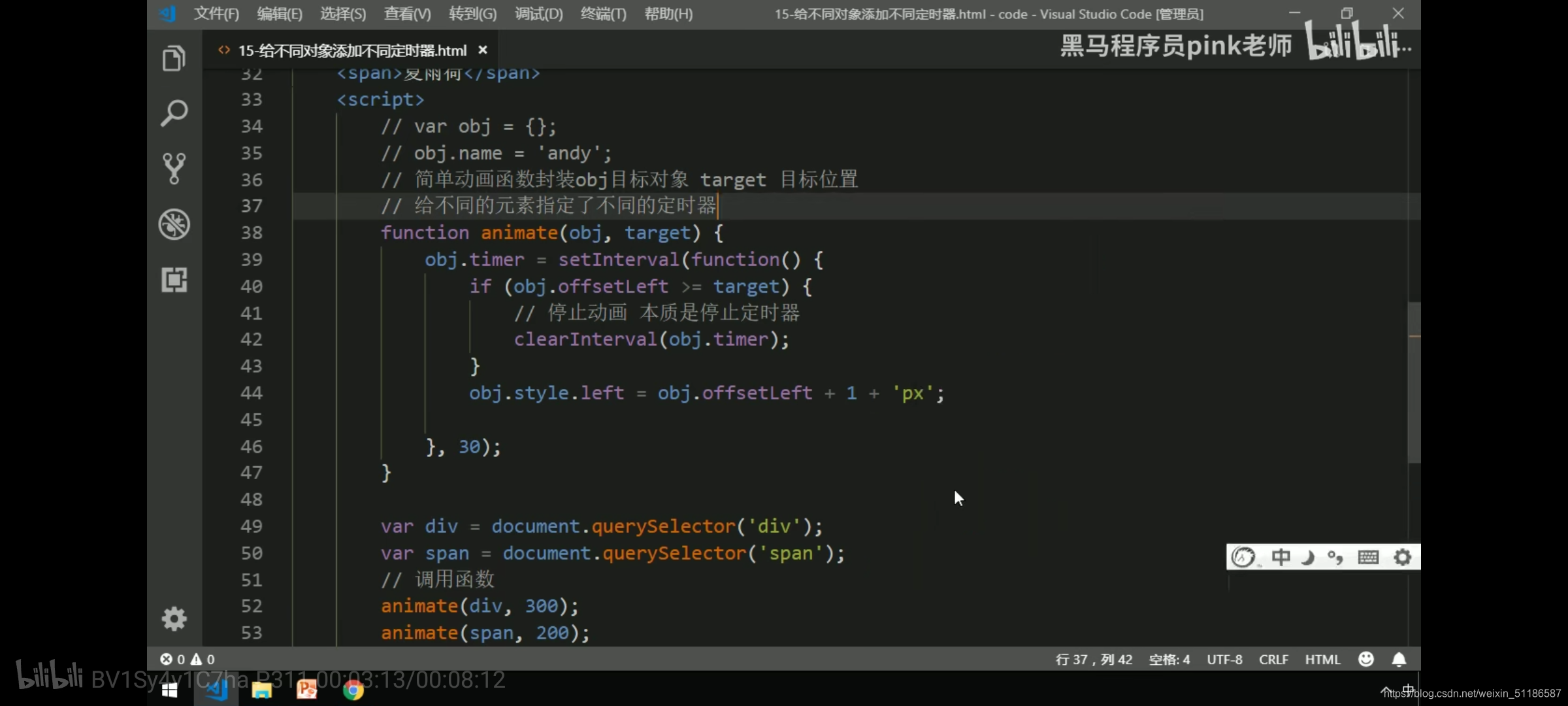Toggle the IME punctuation mode button
This screenshot has width=1568, height=706.
click(x=1335, y=557)
